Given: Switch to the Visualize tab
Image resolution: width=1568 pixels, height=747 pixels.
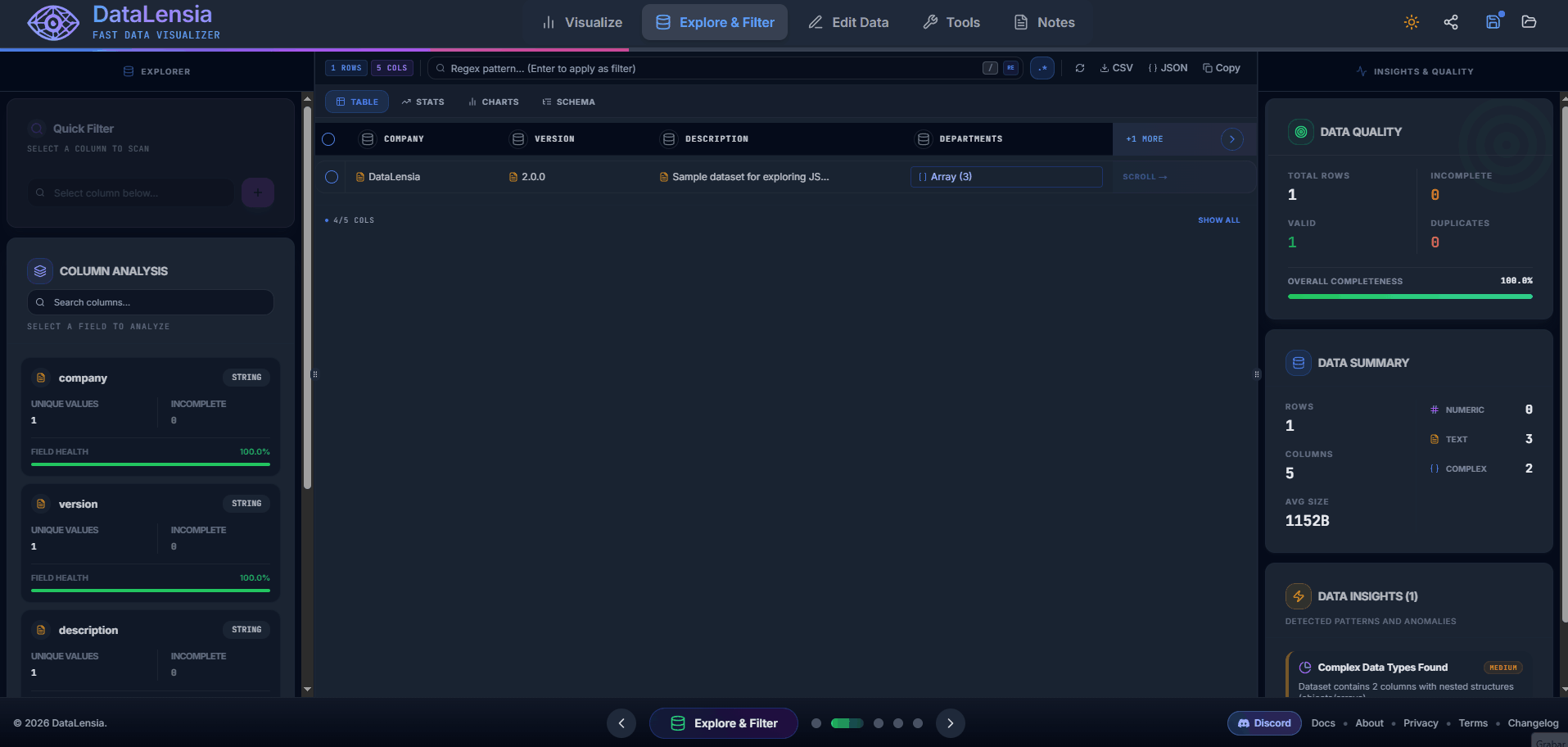Looking at the screenshot, I should (x=582, y=22).
